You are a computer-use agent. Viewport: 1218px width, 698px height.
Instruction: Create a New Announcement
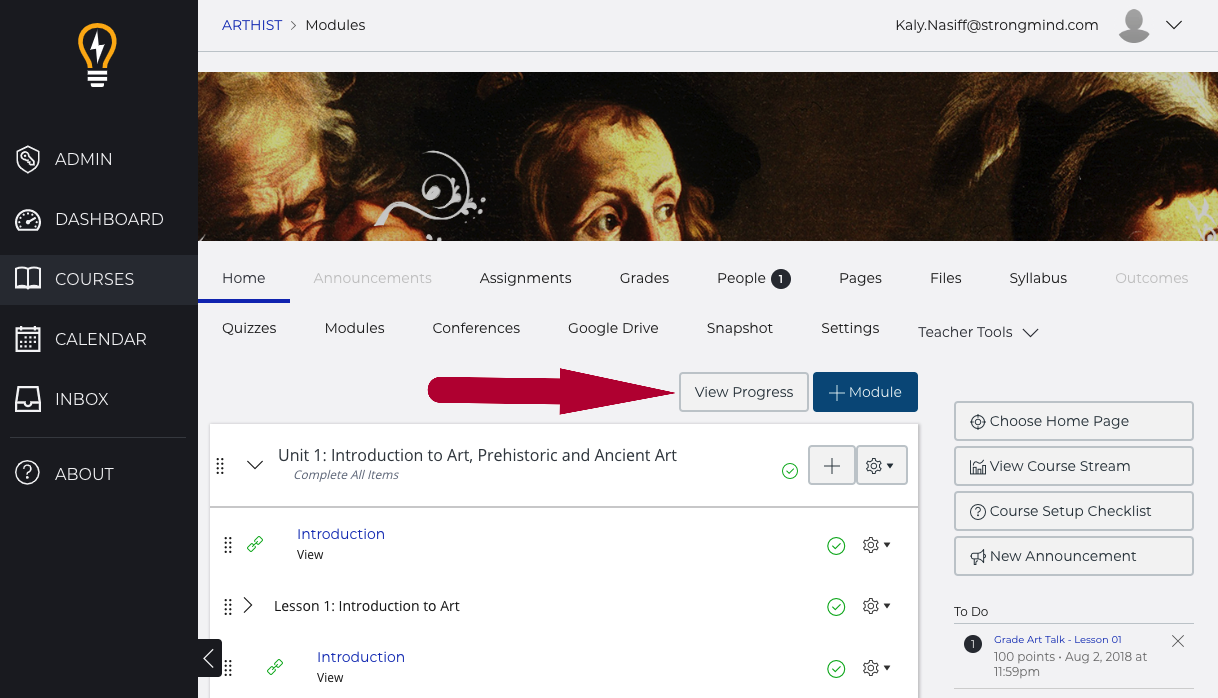(1074, 556)
